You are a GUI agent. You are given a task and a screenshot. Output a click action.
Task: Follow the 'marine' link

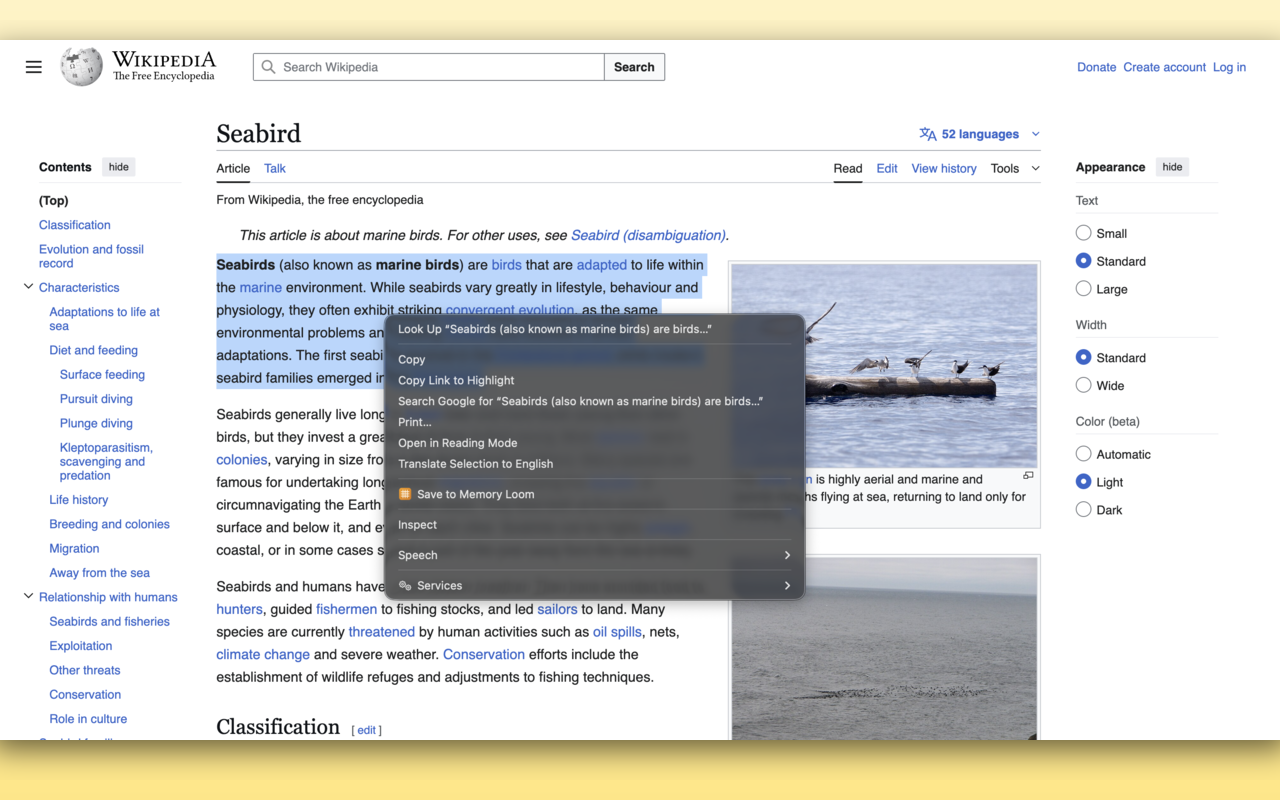click(x=261, y=287)
